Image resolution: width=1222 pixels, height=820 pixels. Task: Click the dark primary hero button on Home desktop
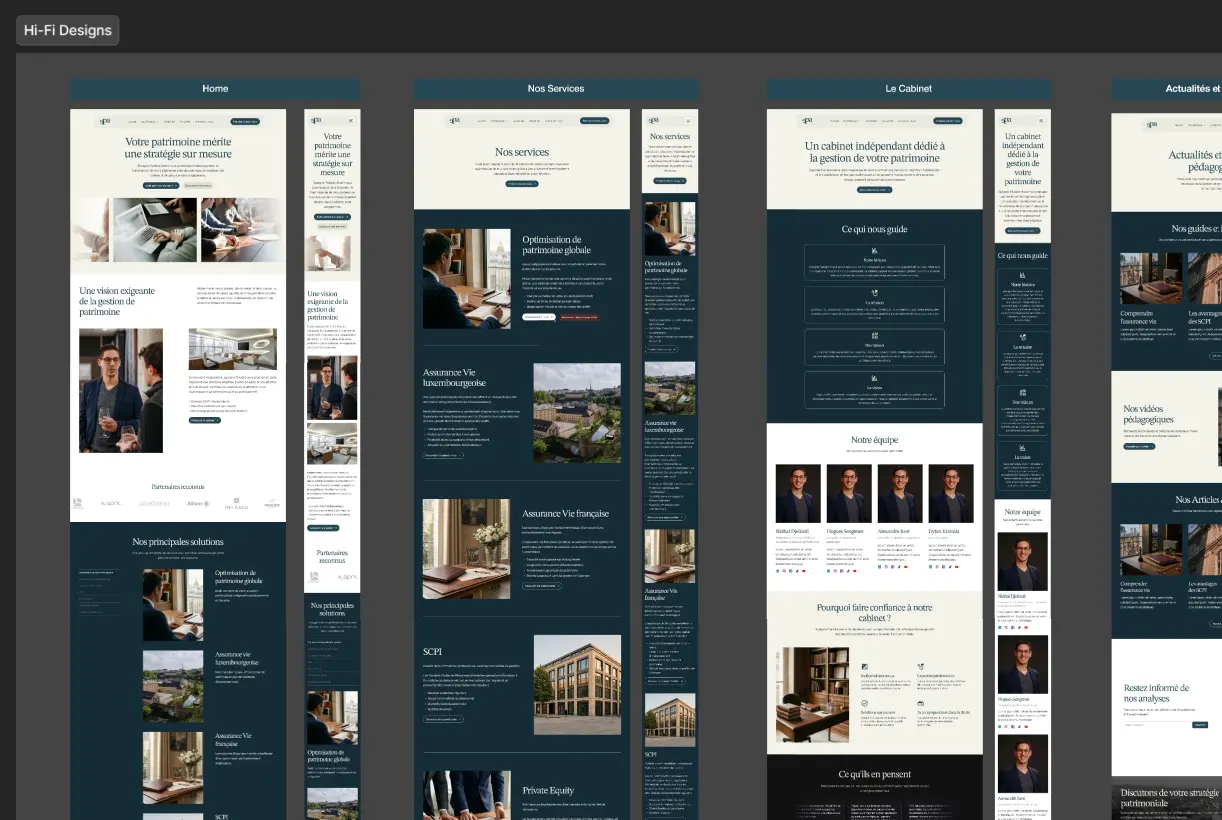point(162,185)
